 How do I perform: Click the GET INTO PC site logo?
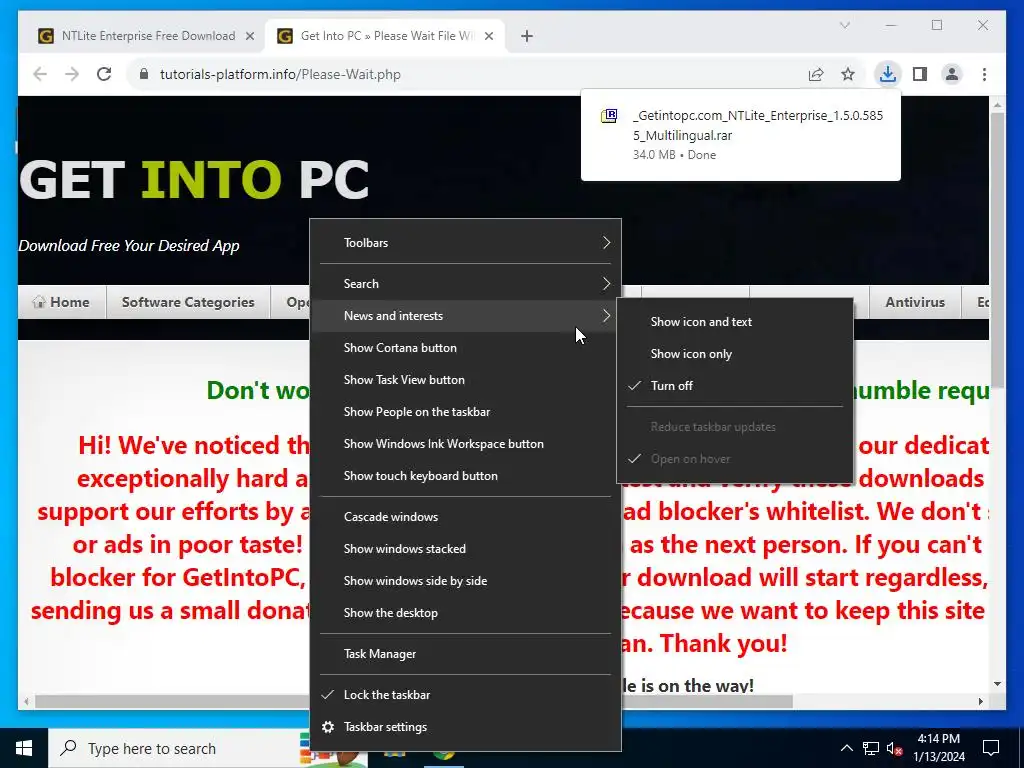coord(194,180)
